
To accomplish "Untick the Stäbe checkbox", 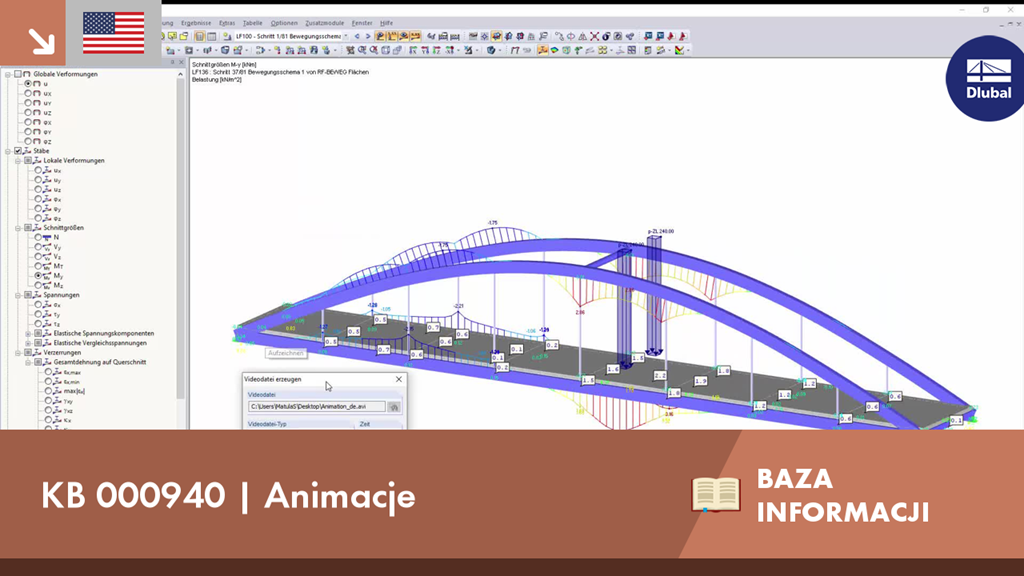I will (x=18, y=151).
